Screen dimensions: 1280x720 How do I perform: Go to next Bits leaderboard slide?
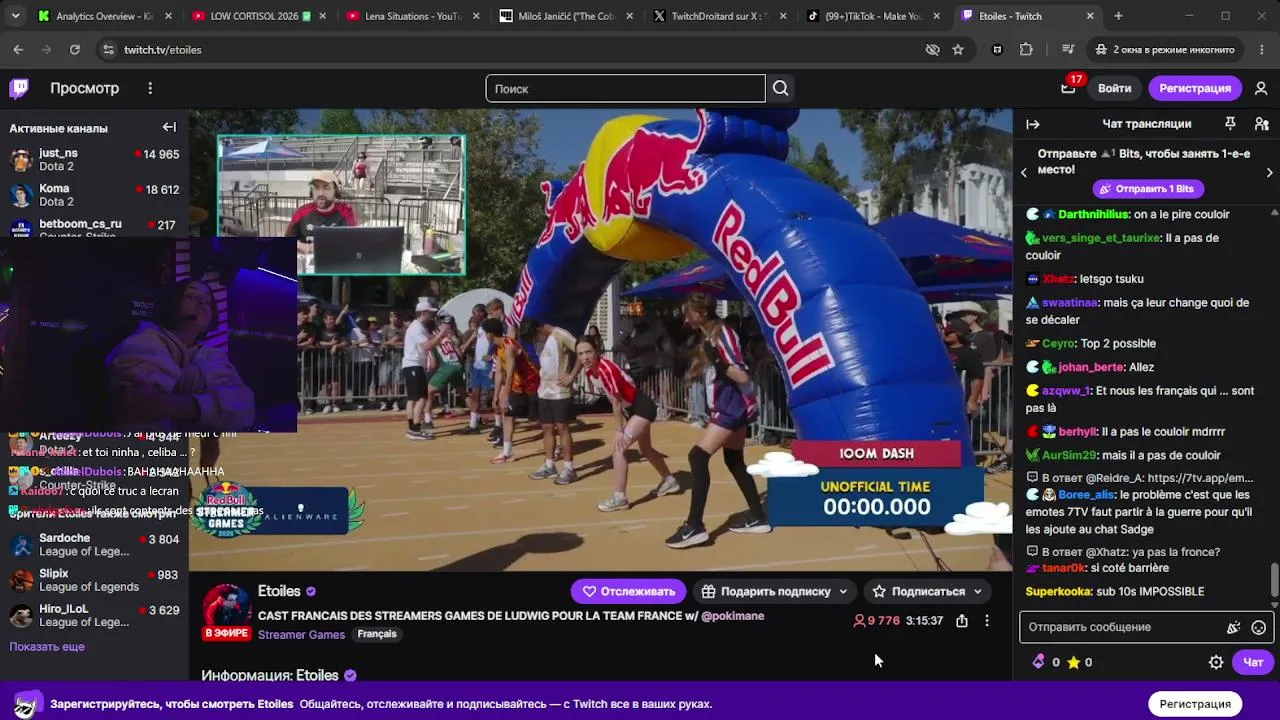[x=1270, y=172]
